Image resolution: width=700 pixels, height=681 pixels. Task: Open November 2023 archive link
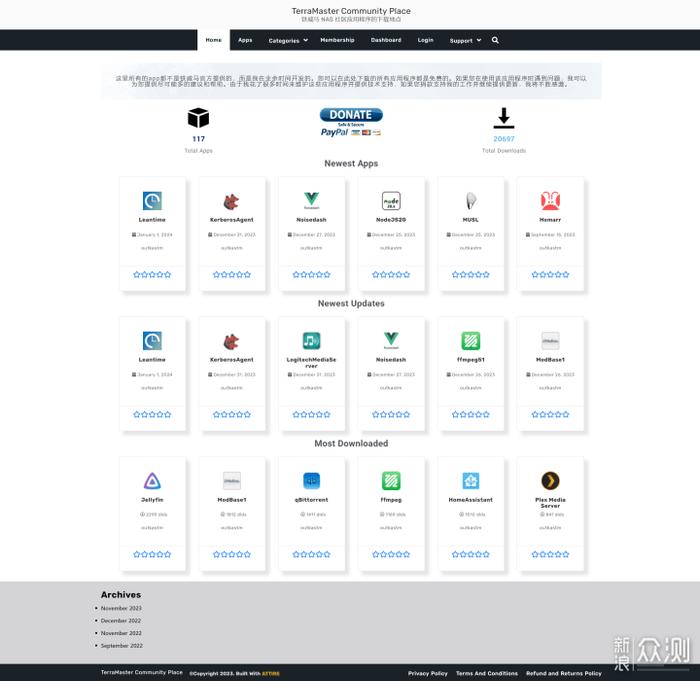[121, 608]
